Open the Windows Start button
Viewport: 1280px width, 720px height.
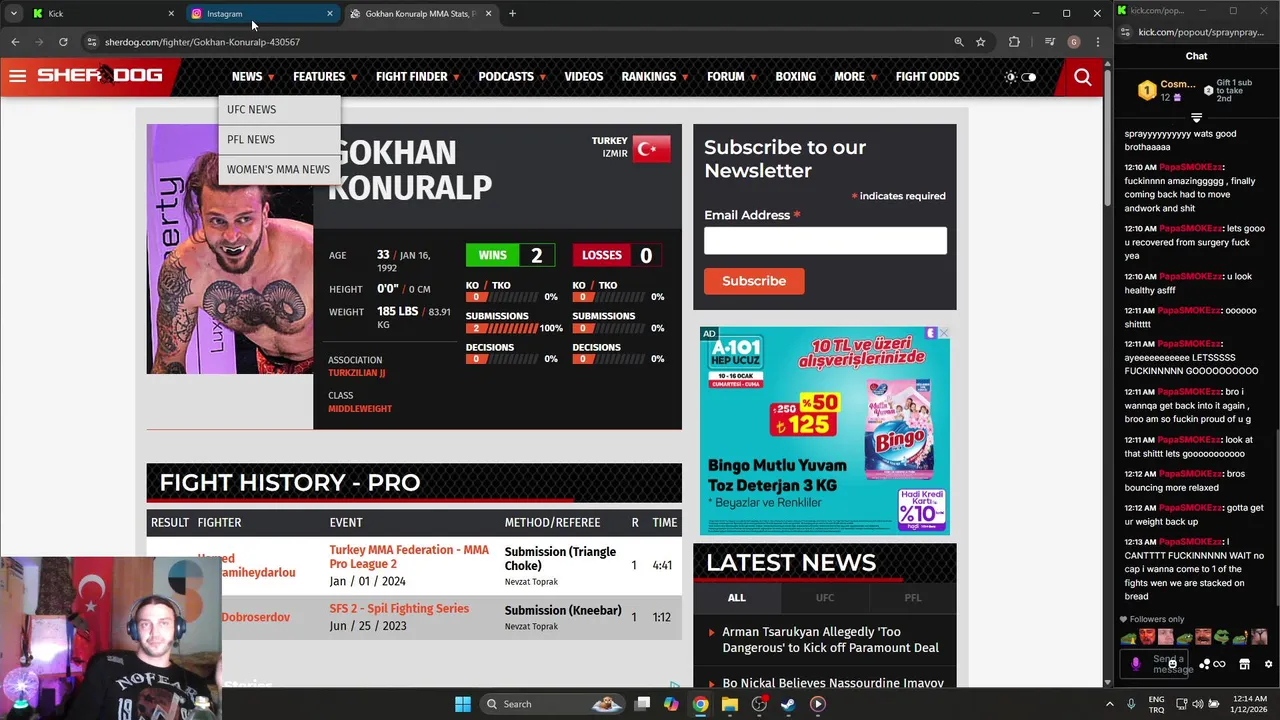click(463, 704)
